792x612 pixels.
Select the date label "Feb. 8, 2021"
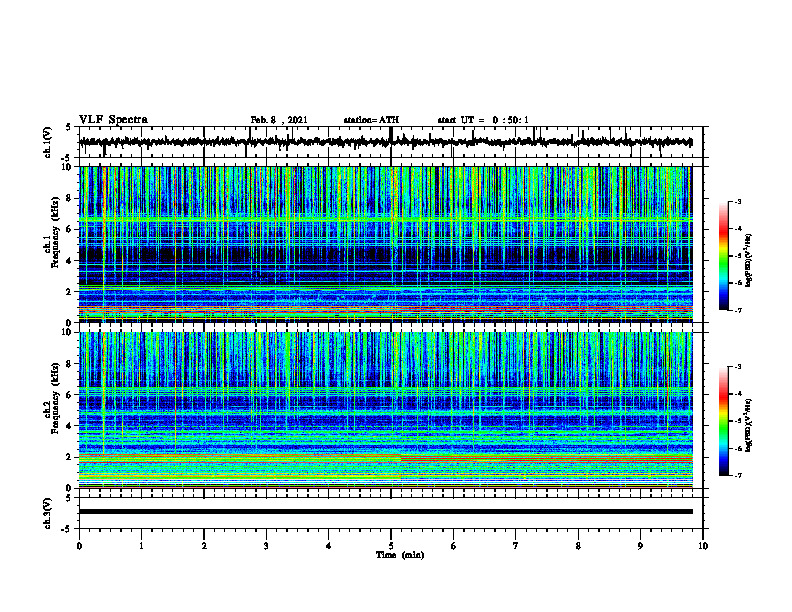[x=279, y=120]
